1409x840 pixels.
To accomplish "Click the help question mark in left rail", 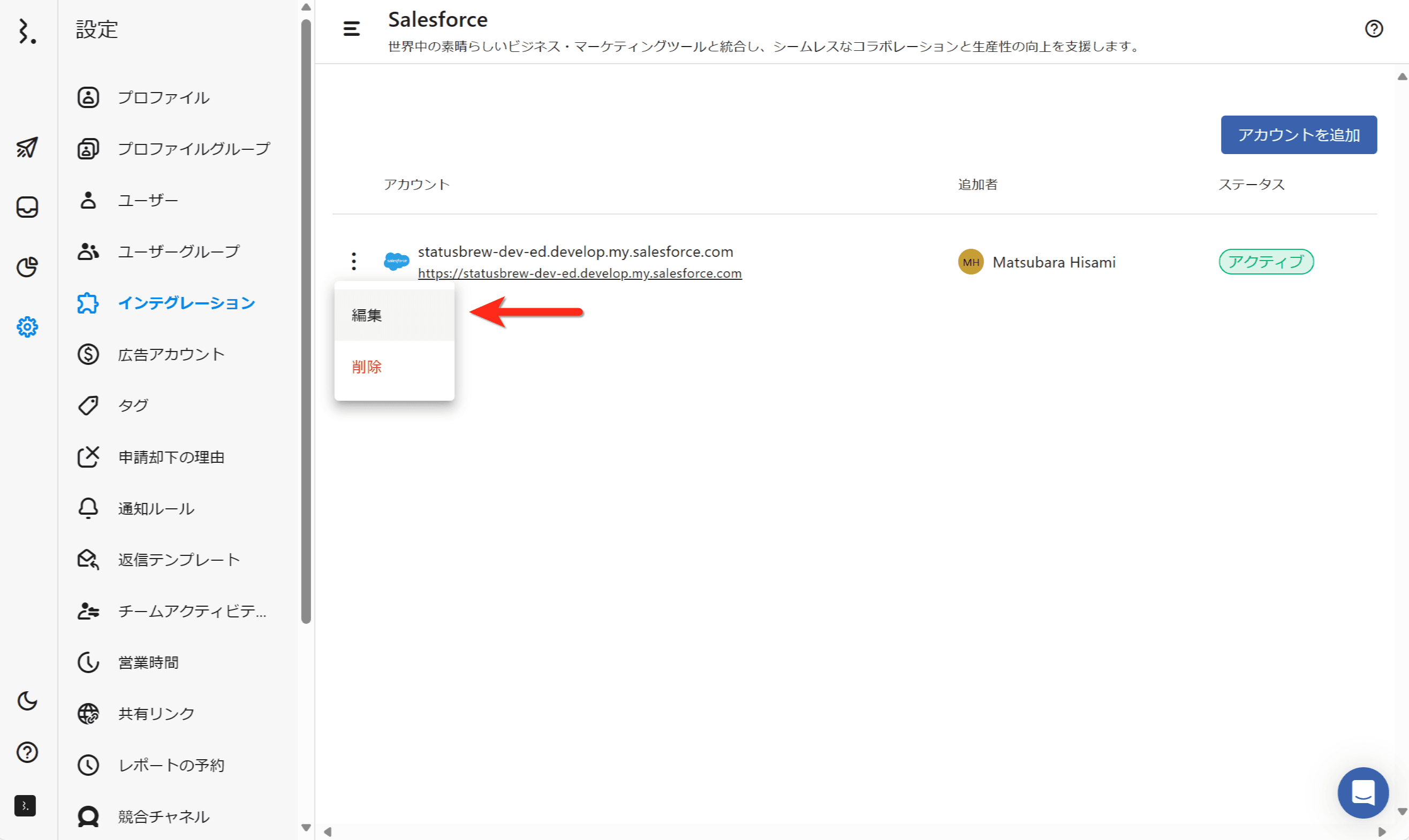I will [x=27, y=752].
